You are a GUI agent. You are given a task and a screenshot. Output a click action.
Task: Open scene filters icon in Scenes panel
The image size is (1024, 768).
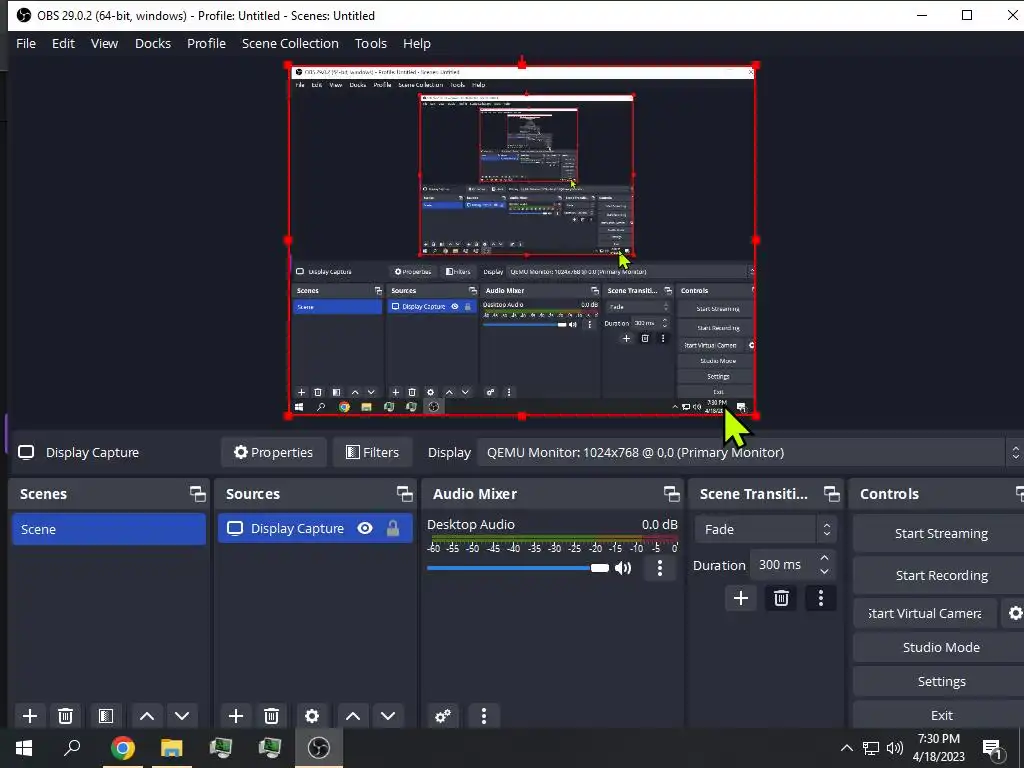(105, 716)
